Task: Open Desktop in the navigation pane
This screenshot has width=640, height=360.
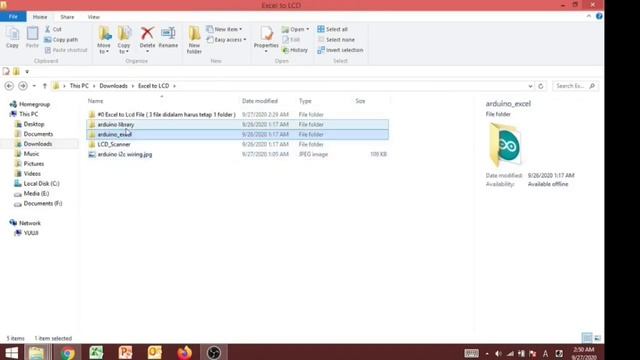Action: [x=34, y=124]
